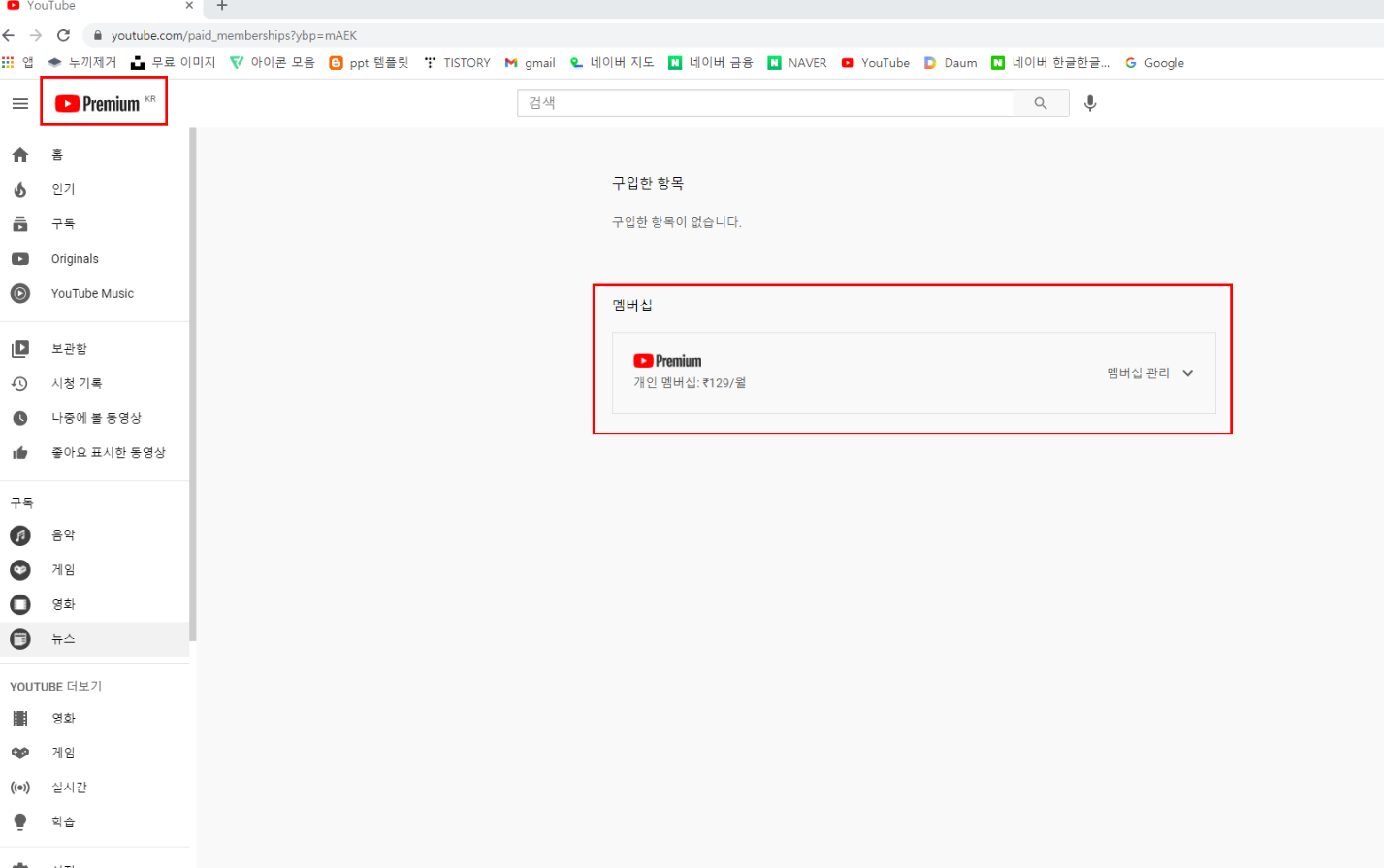Open the 네이버 금융 bookmark
Screen dimensions: 1384x868
711,62
